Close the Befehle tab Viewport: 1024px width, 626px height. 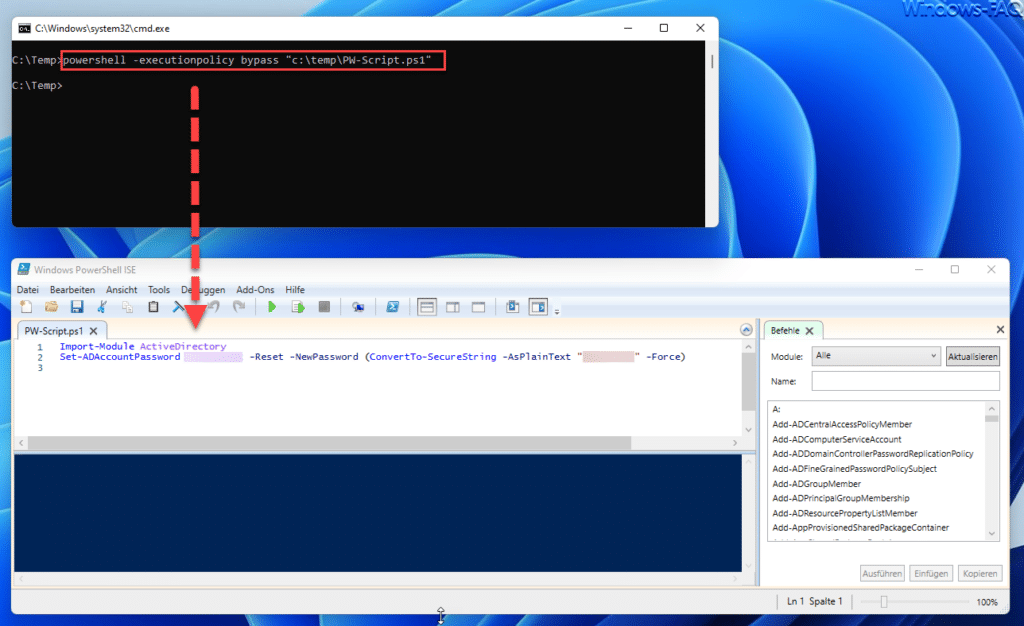[x=810, y=331]
